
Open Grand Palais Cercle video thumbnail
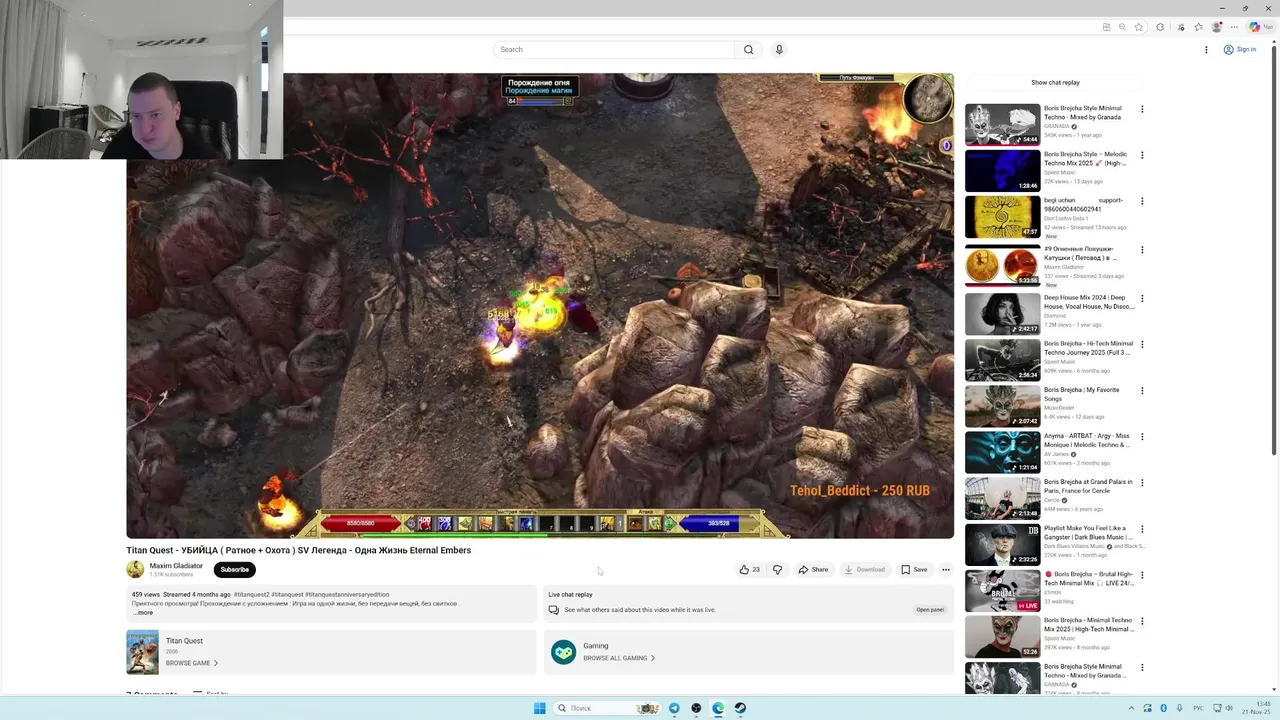pos(1002,499)
